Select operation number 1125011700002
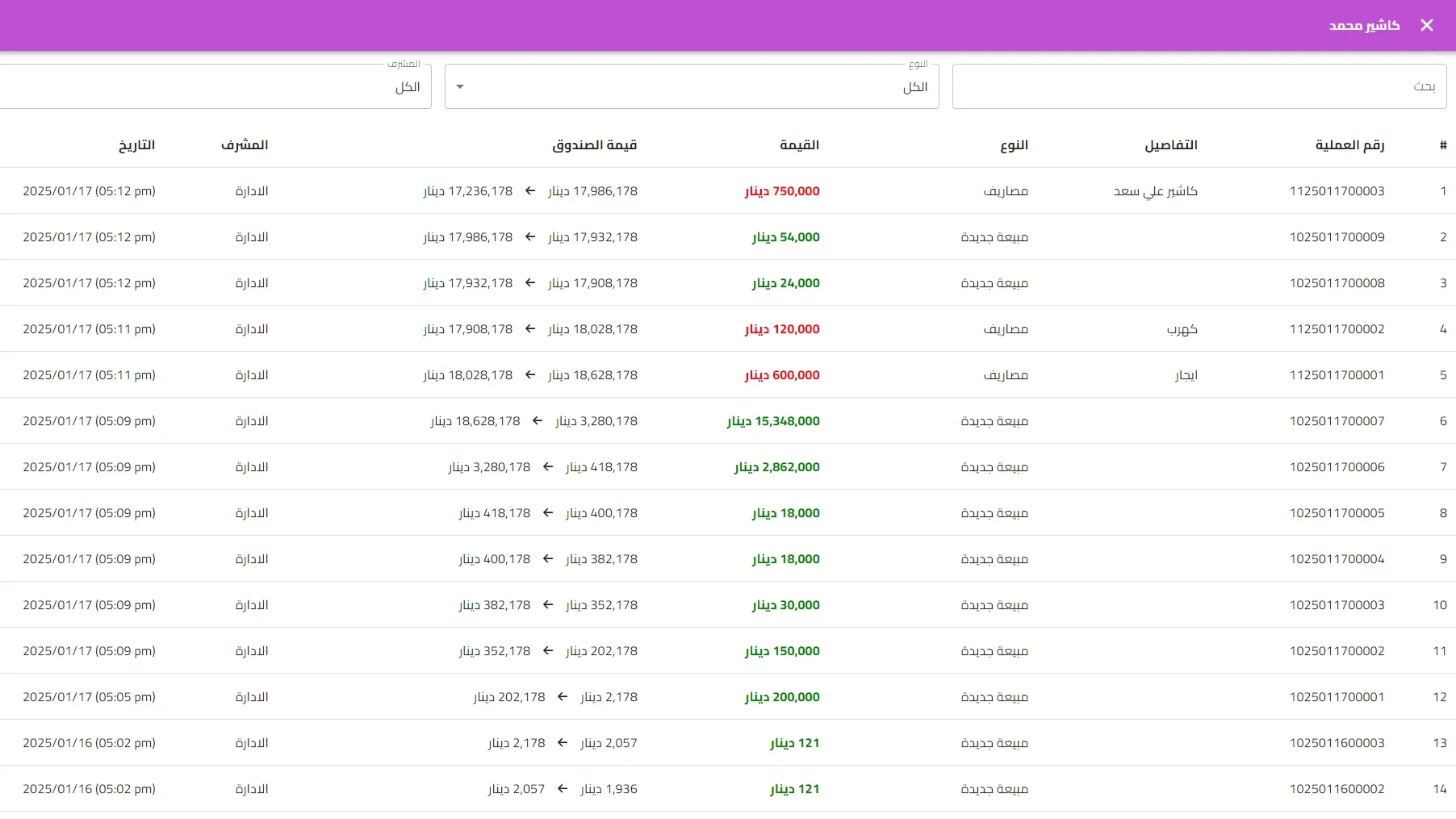 1337,329
